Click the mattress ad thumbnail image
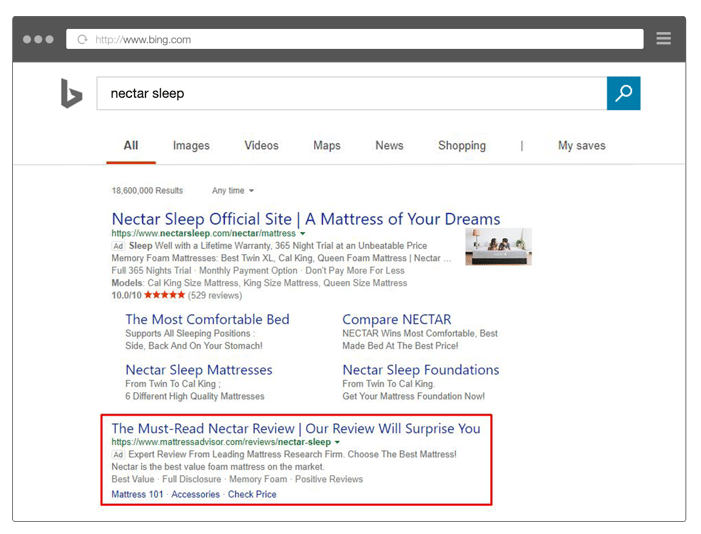The image size is (701, 534). tap(498, 246)
